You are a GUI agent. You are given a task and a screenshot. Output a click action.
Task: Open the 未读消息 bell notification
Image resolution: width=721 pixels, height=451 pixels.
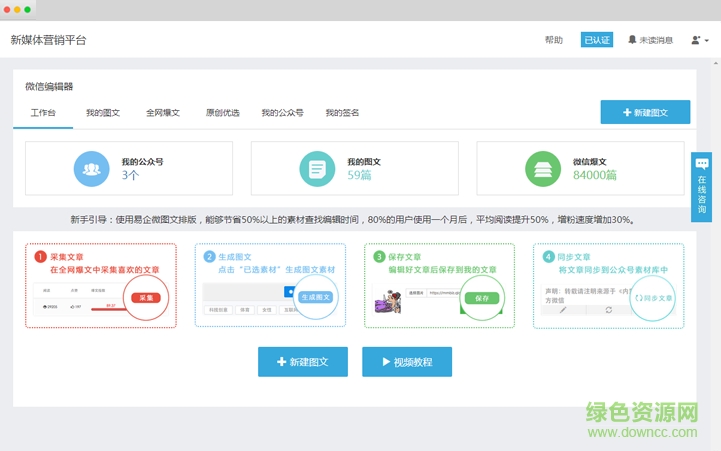[650, 40]
